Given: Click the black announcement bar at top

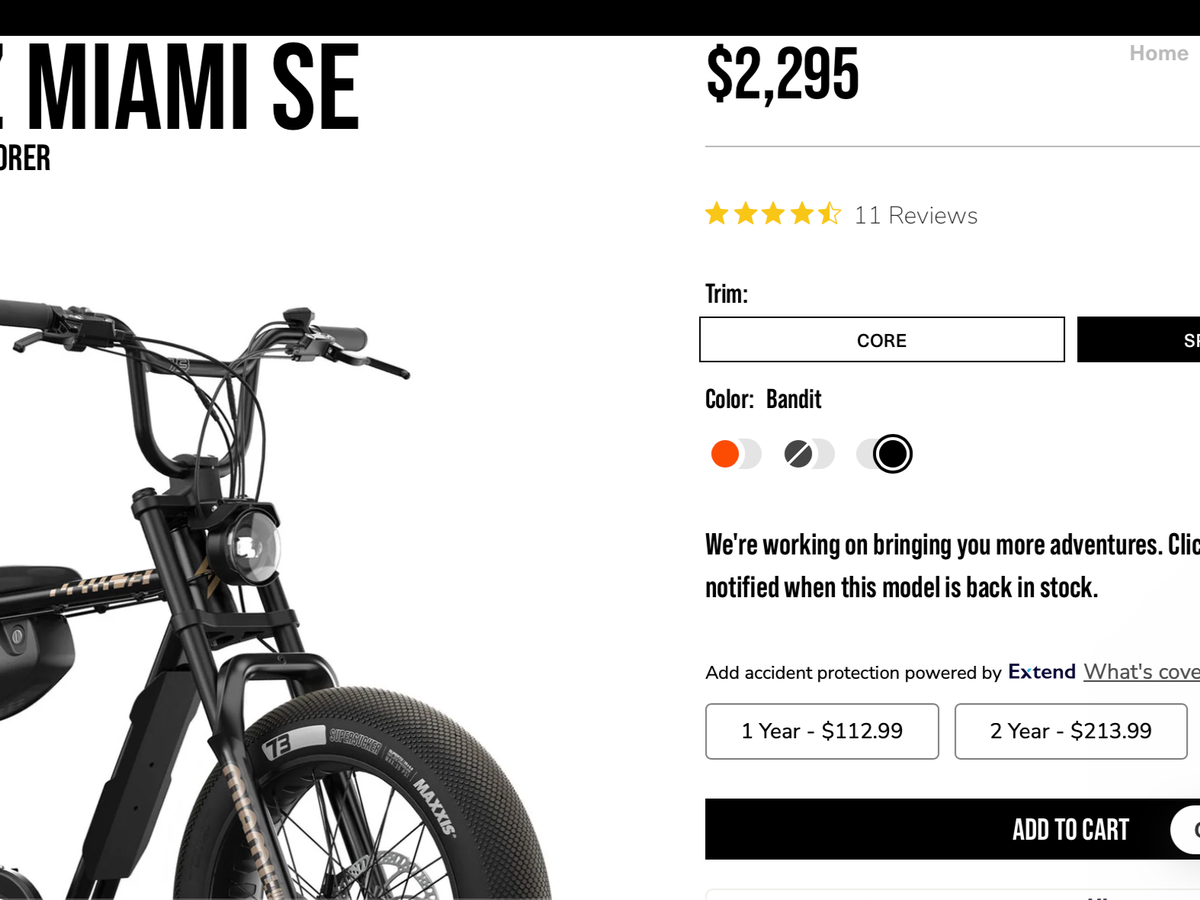Looking at the screenshot, I should (600, 17).
